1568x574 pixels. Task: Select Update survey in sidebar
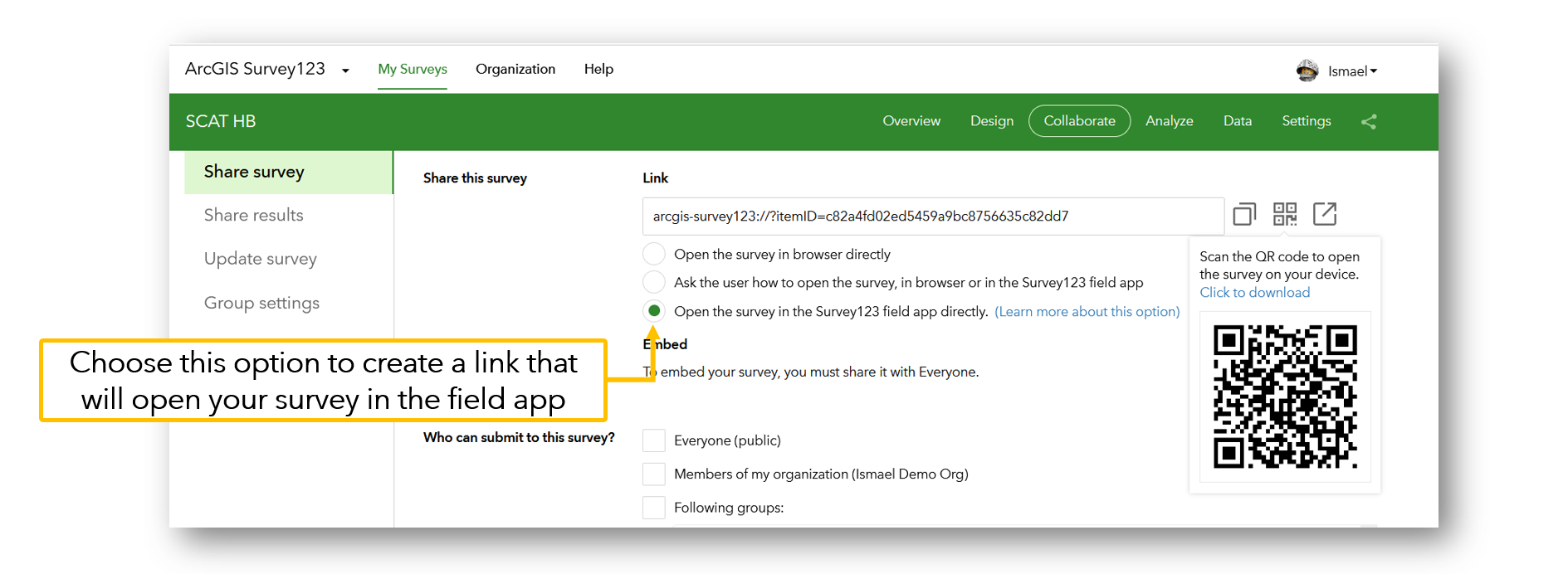point(261,259)
